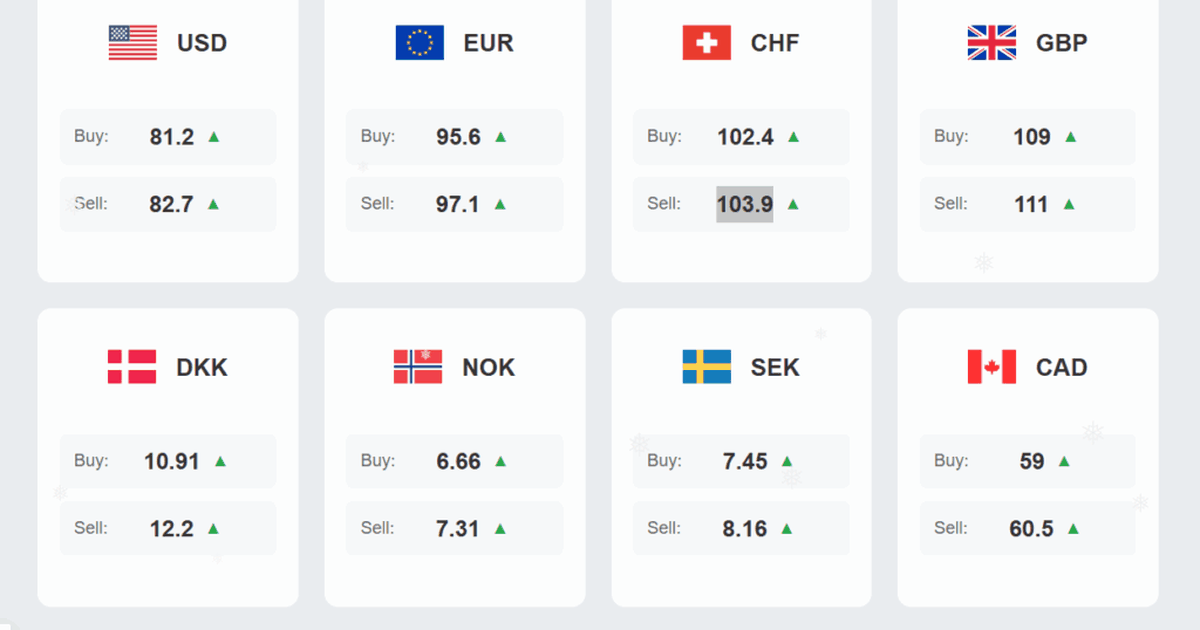Click the Danish flag icon
The height and width of the screenshot is (630, 1200).
132,367
